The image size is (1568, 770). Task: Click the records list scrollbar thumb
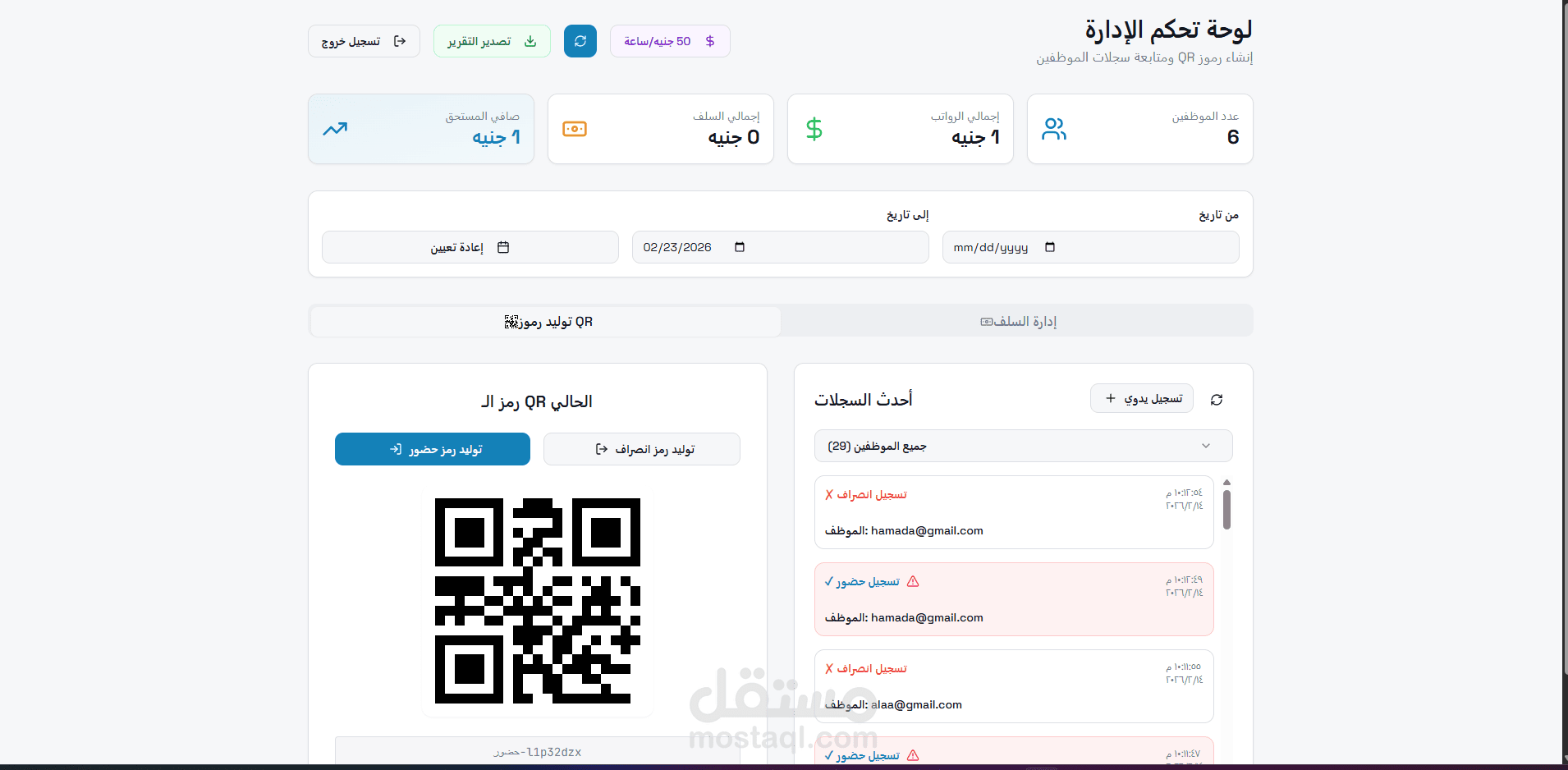click(x=1226, y=510)
